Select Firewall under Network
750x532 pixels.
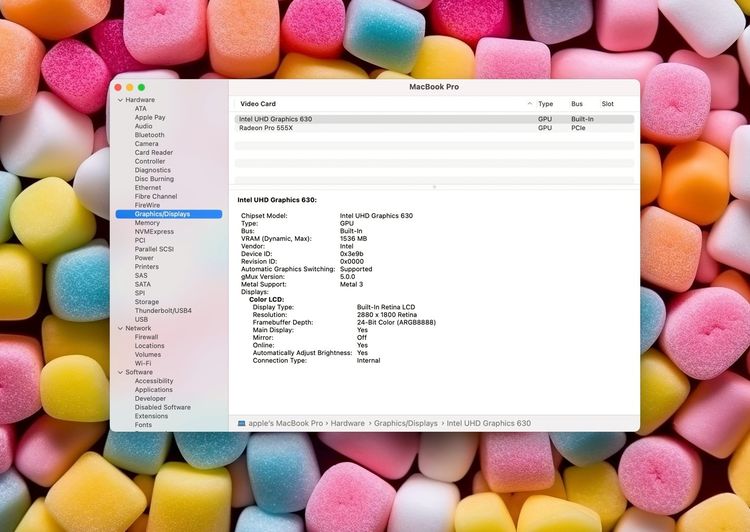click(146, 337)
